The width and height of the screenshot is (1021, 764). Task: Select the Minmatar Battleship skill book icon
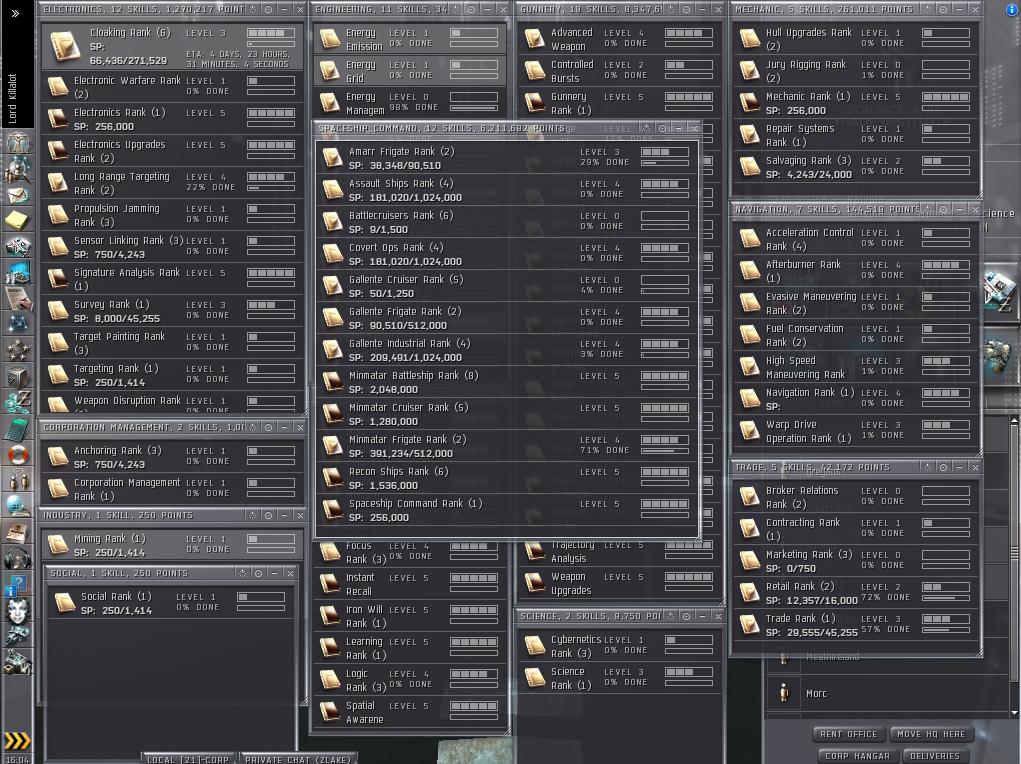333,382
